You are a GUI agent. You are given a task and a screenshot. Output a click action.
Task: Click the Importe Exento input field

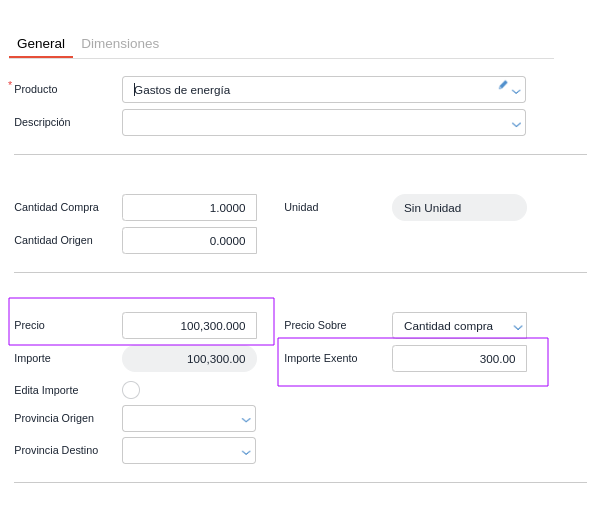[459, 359]
